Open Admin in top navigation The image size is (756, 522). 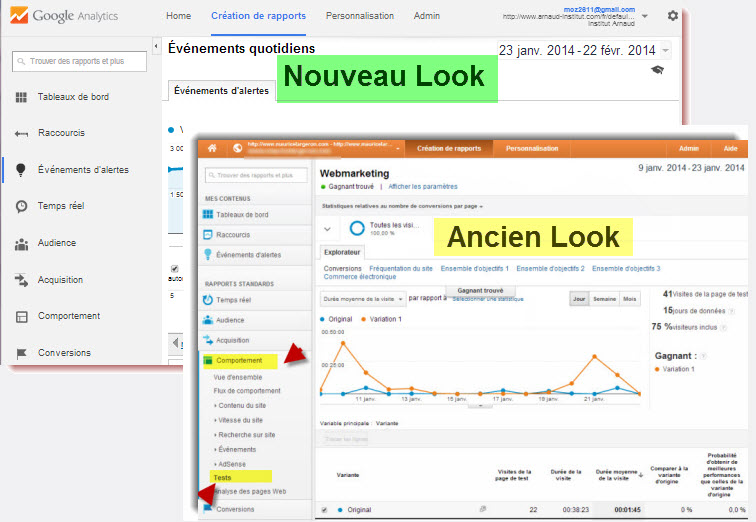[x=427, y=16]
